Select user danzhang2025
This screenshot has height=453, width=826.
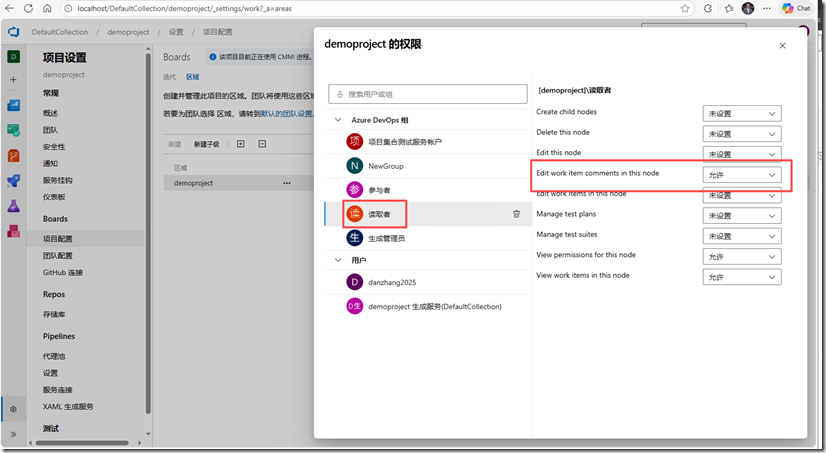428,282
